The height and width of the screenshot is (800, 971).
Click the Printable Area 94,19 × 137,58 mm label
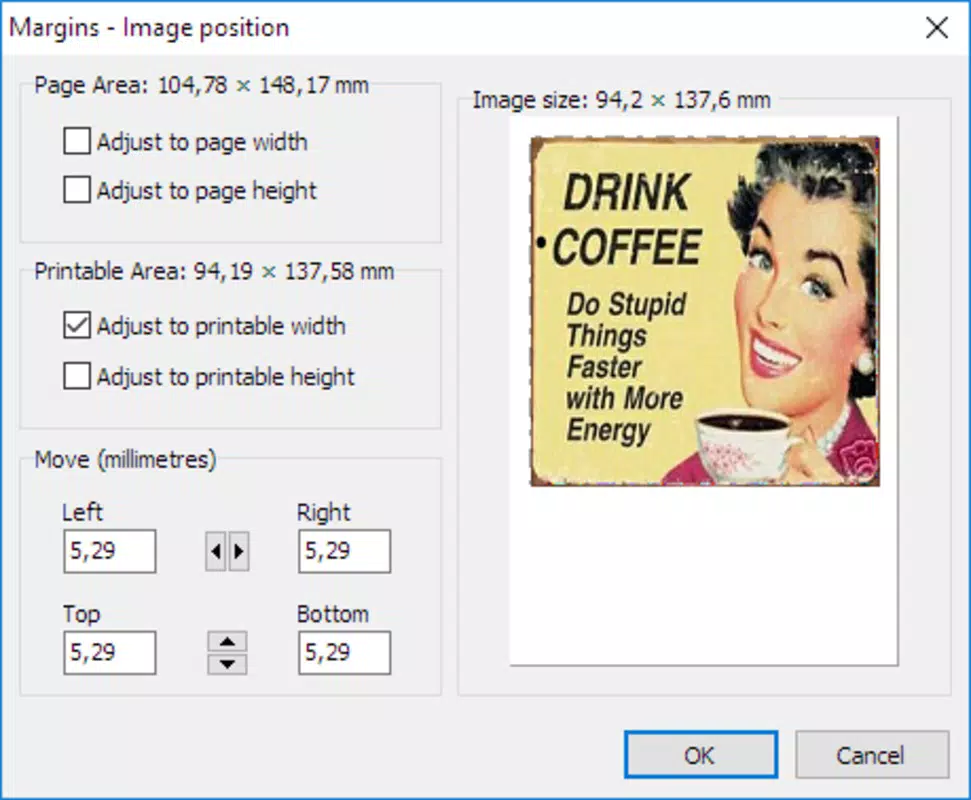pos(214,271)
